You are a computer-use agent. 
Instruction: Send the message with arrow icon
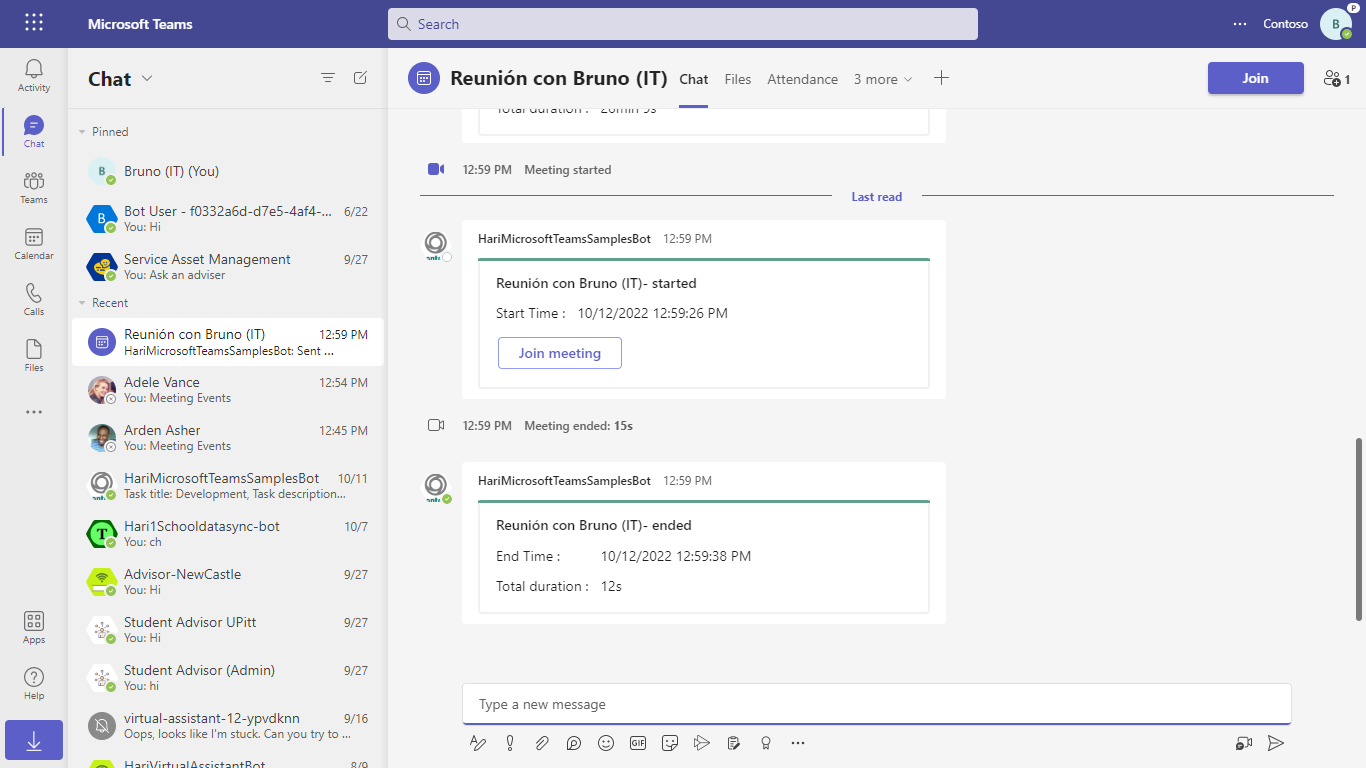pos(1276,743)
